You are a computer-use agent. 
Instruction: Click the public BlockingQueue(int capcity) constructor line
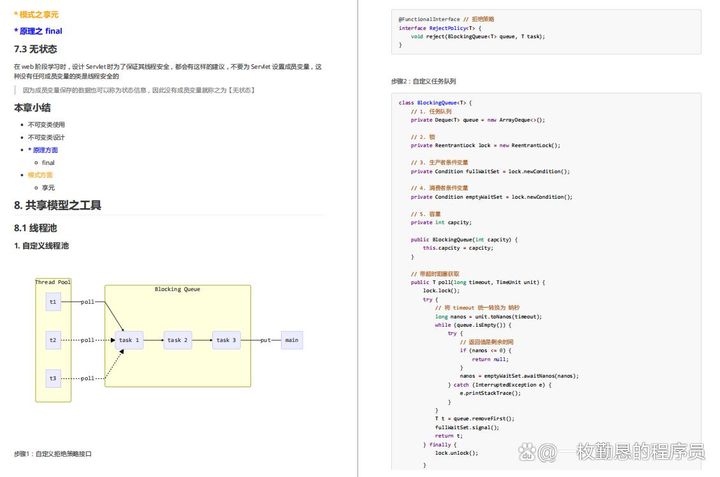coord(464,240)
